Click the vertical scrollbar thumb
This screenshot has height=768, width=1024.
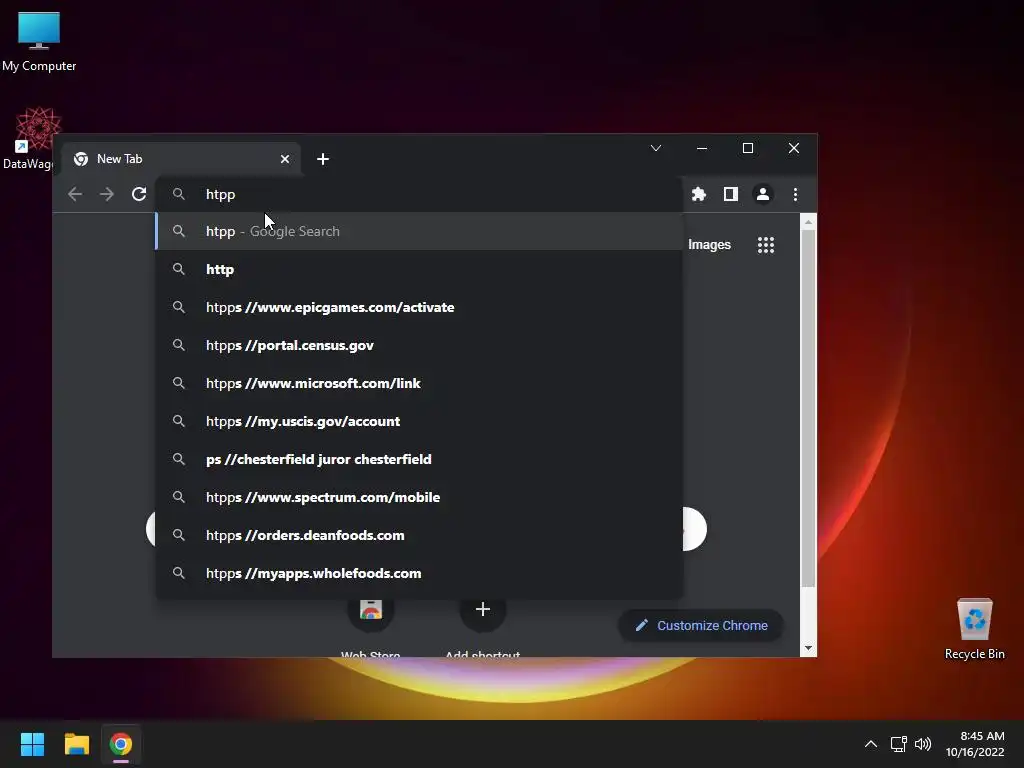[x=808, y=408]
